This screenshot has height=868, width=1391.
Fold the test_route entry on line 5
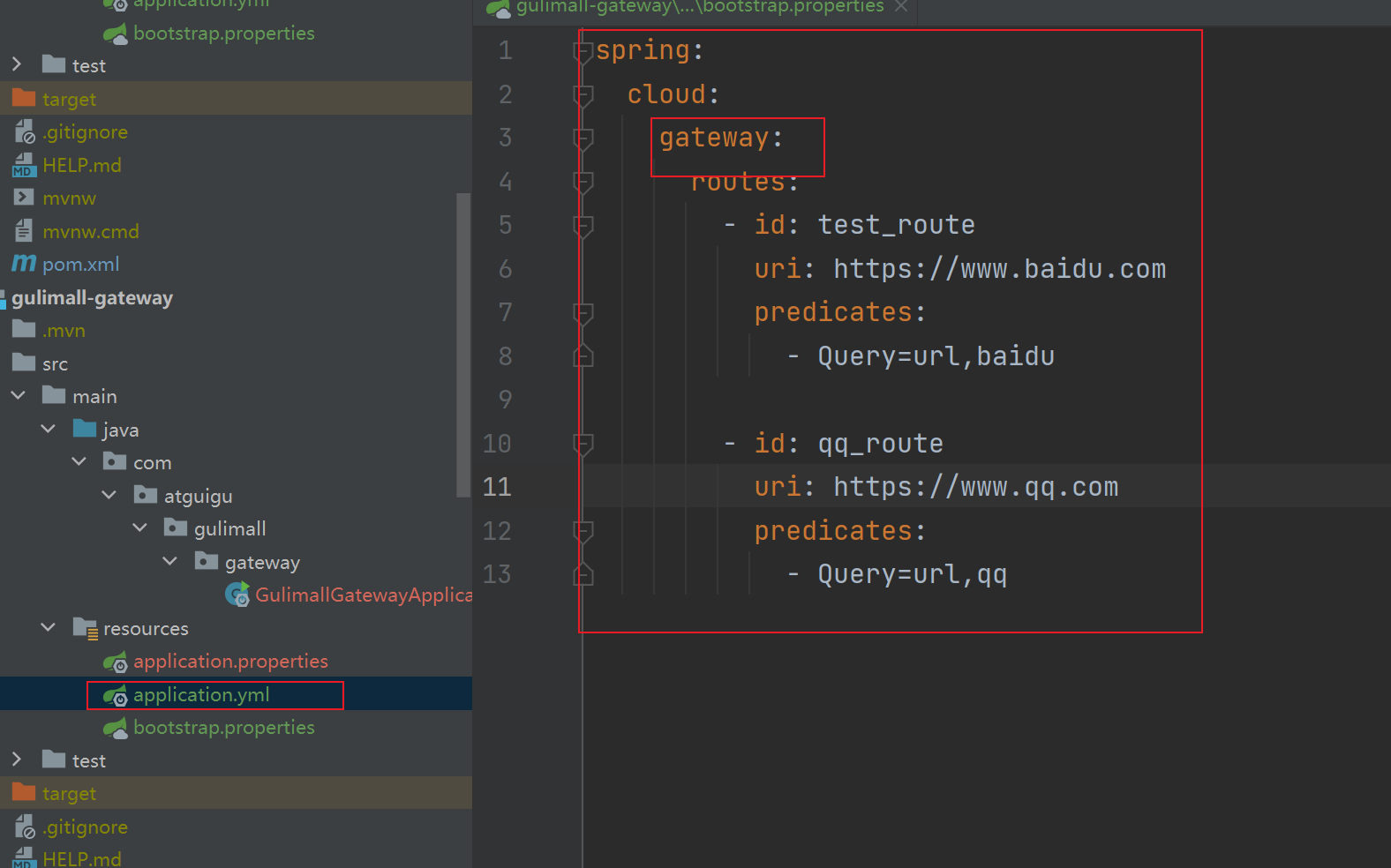pyautogui.click(x=583, y=226)
